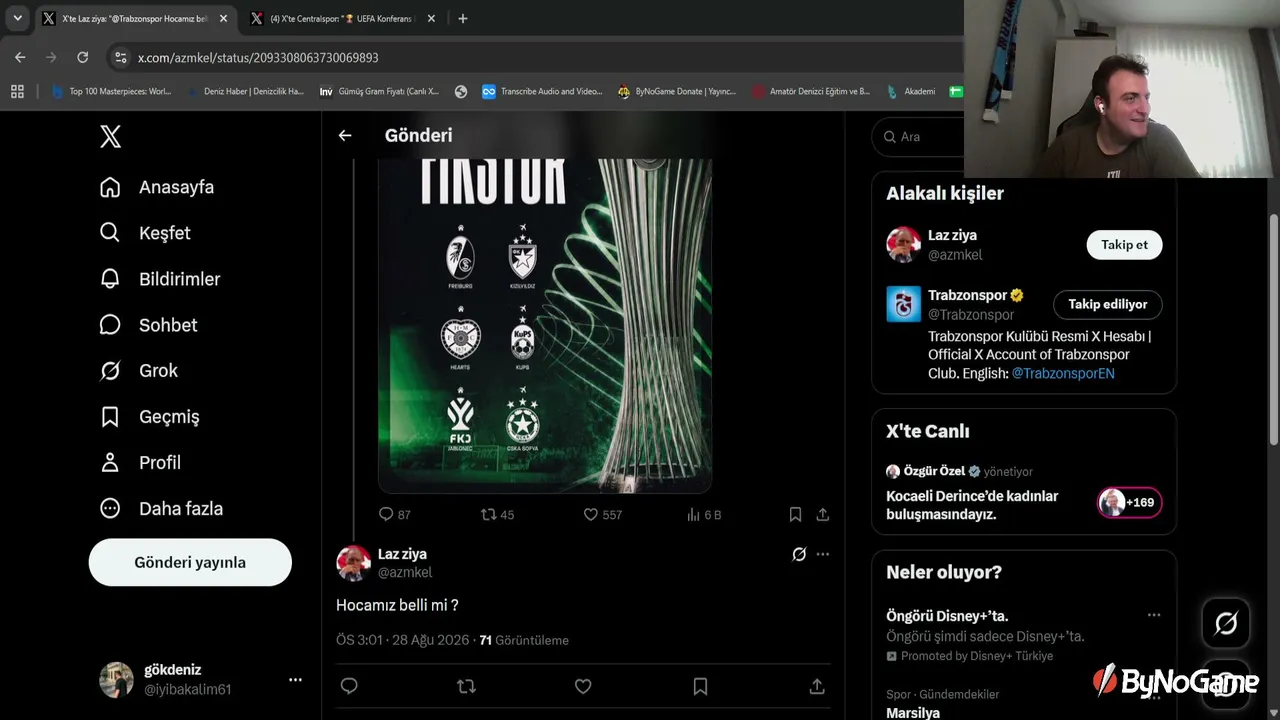Image resolution: width=1280 pixels, height=720 pixels.
Task: Open ByNoGame Donate bookmark
Action: [x=677, y=92]
